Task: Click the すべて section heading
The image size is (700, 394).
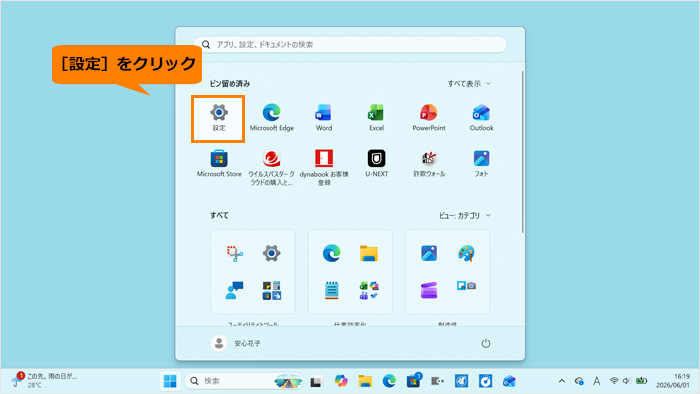Action: pos(219,215)
